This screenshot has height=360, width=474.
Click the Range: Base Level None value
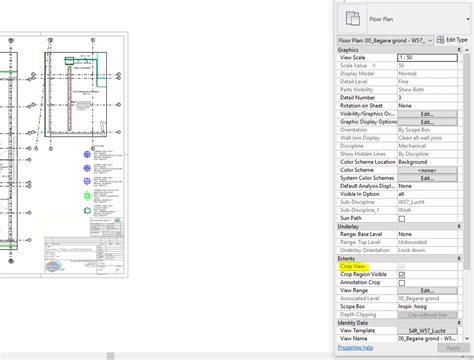click(427, 234)
